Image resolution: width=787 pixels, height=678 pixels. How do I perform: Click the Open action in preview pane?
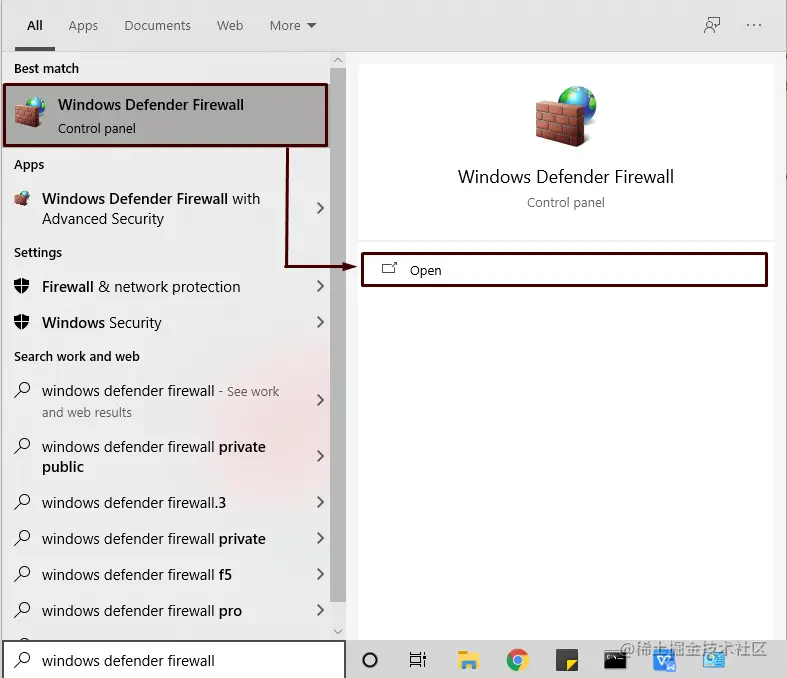[x=564, y=270]
